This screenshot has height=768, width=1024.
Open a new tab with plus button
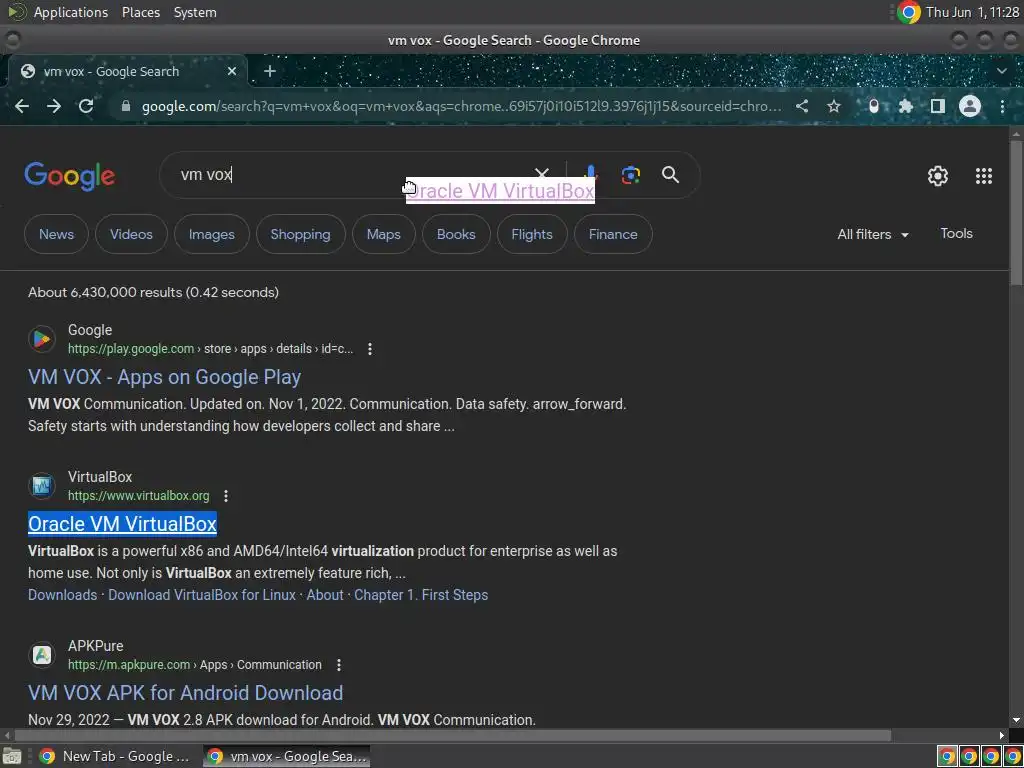pyautogui.click(x=270, y=71)
